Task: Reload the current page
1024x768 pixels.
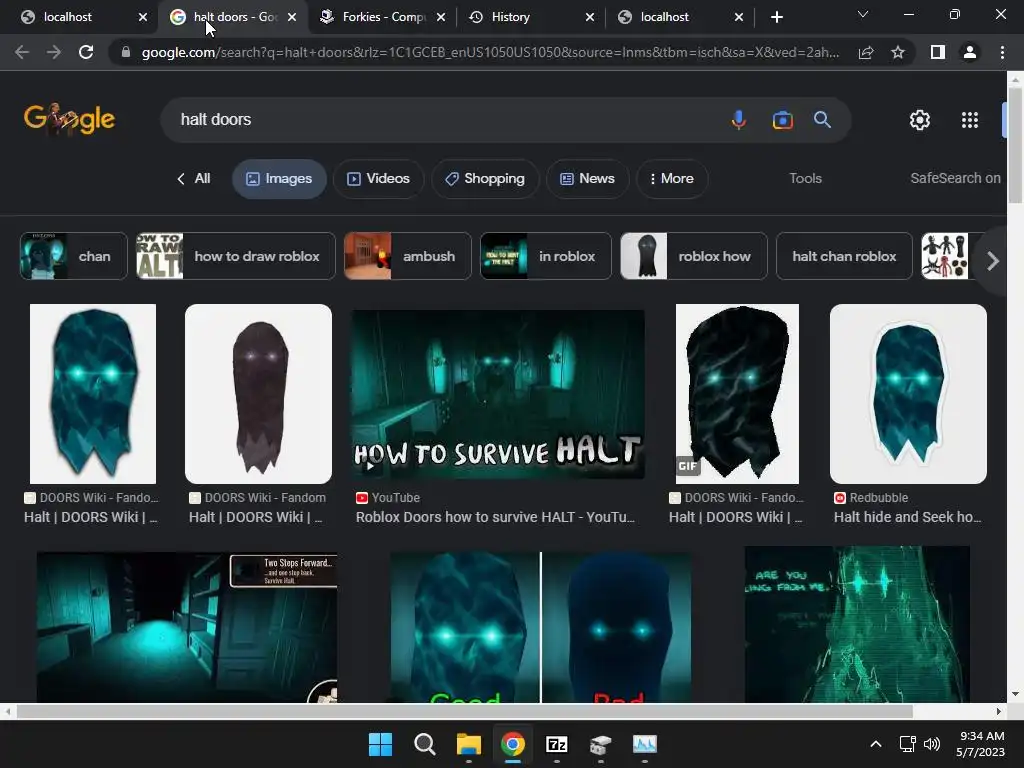Action: pos(86,52)
